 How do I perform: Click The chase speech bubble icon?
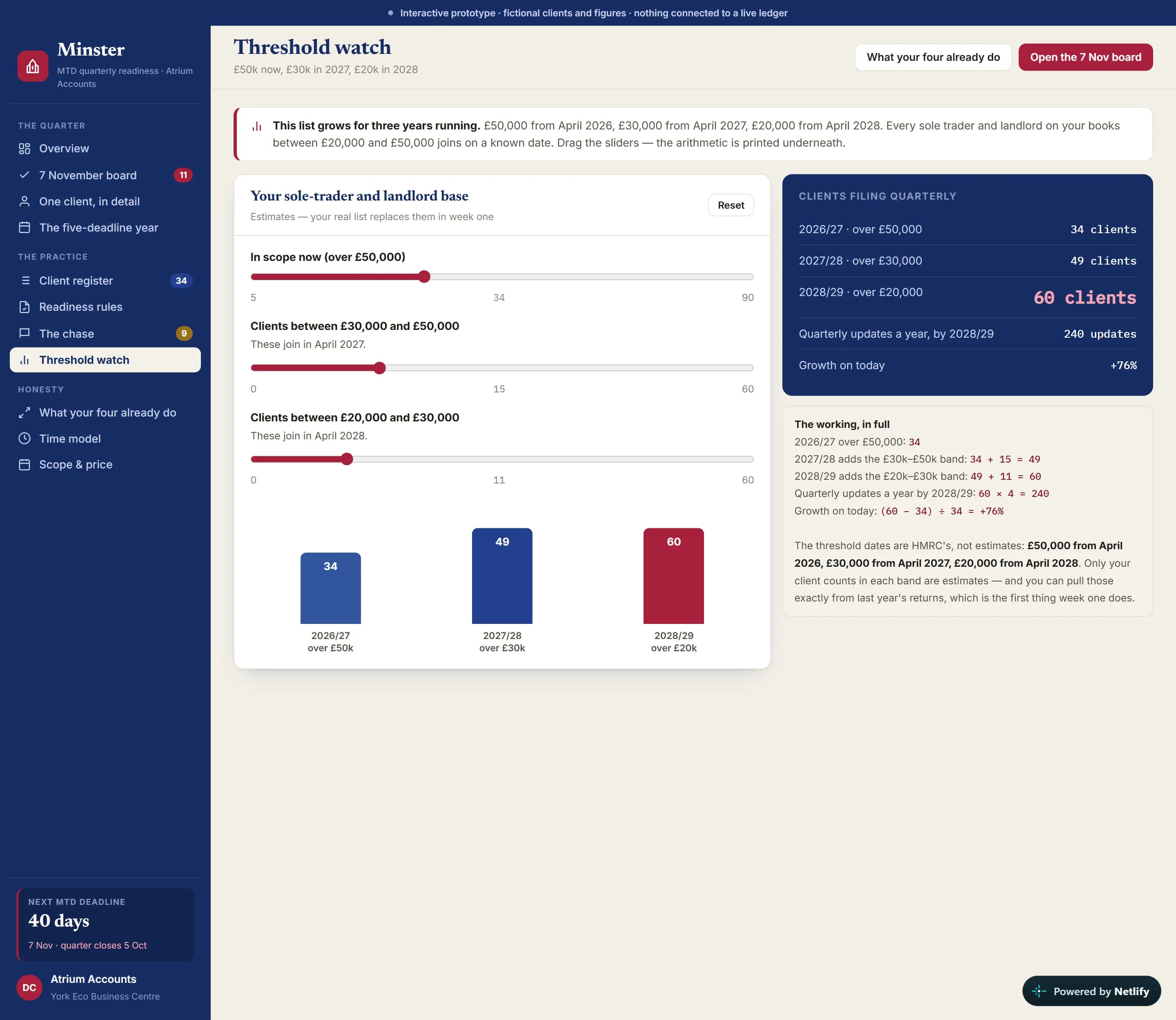pos(24,334)
